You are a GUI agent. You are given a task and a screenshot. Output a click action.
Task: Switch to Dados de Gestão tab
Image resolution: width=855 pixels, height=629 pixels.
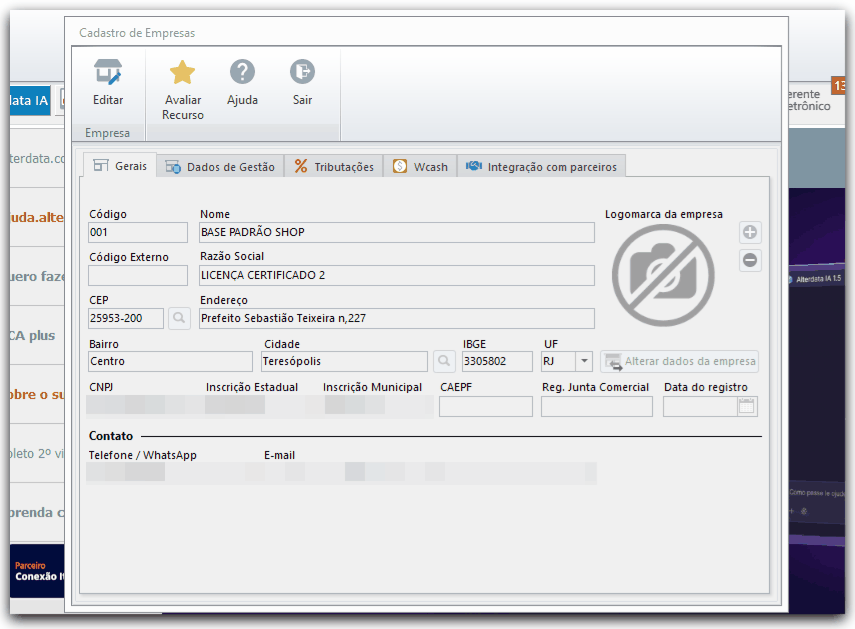pos(220,167)
